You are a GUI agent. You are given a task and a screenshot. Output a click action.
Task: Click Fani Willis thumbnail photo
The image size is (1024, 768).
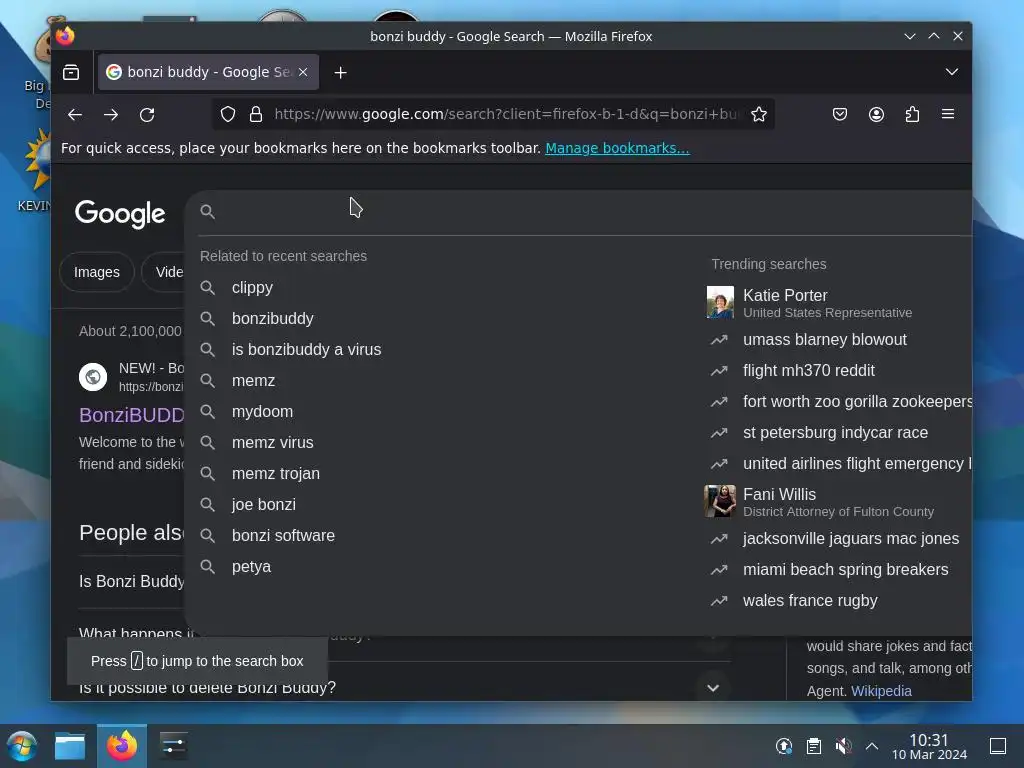click(x=720, y=501)
